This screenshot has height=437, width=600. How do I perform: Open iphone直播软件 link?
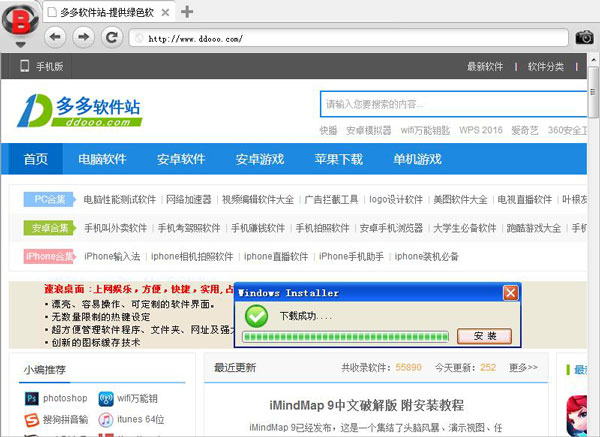pos(276,256)
